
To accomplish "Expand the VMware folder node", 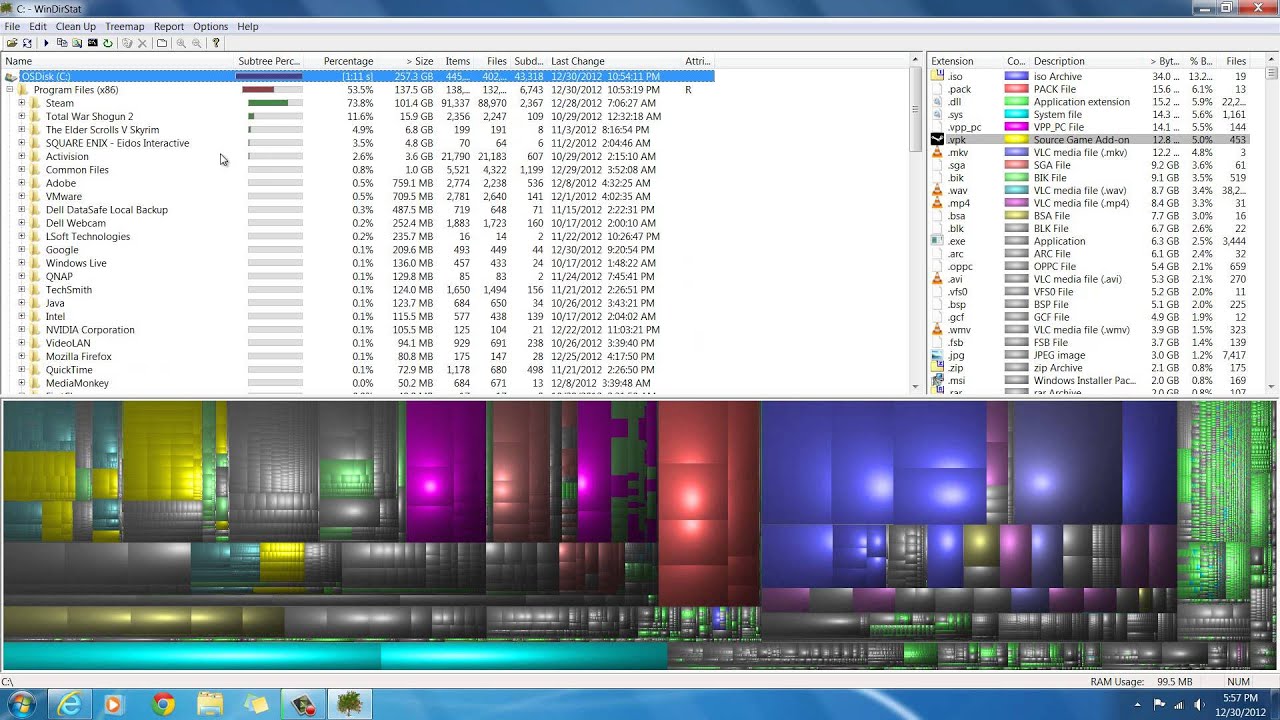I will pos(22,196).
